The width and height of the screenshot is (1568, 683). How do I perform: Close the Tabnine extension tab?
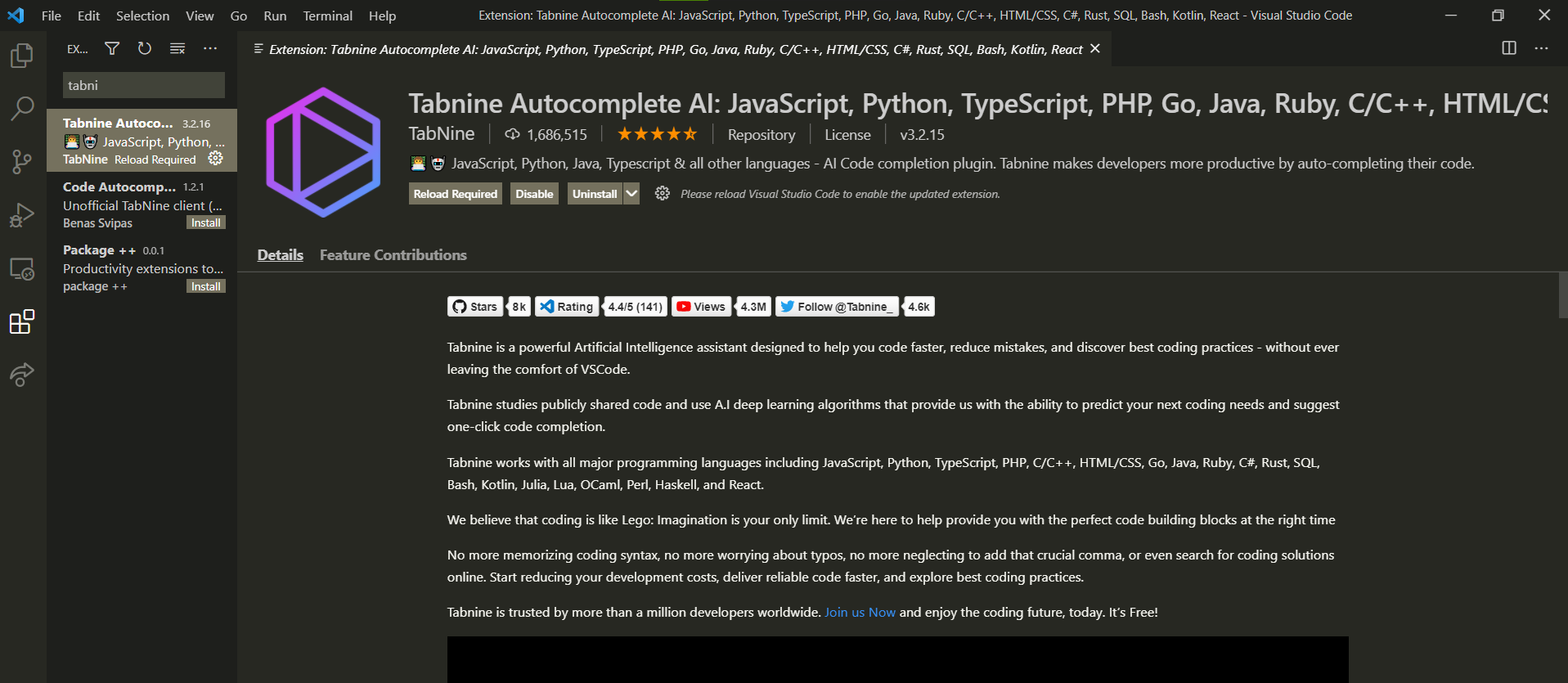pos(1095,49)
